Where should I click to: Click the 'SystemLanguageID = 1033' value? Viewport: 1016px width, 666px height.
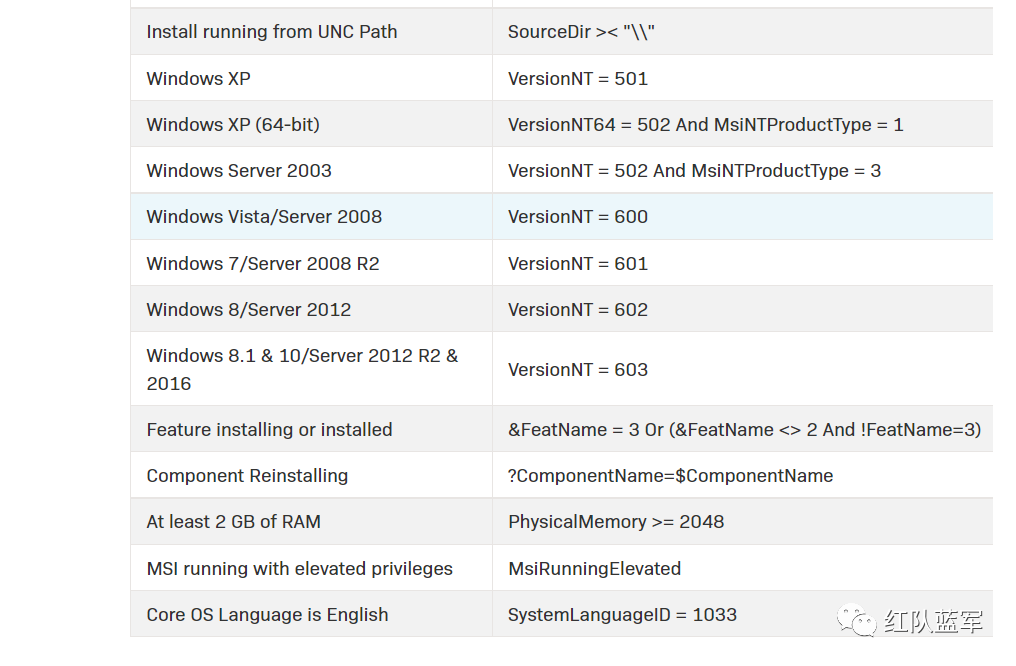pyautogui.click(x=622, y=615)
